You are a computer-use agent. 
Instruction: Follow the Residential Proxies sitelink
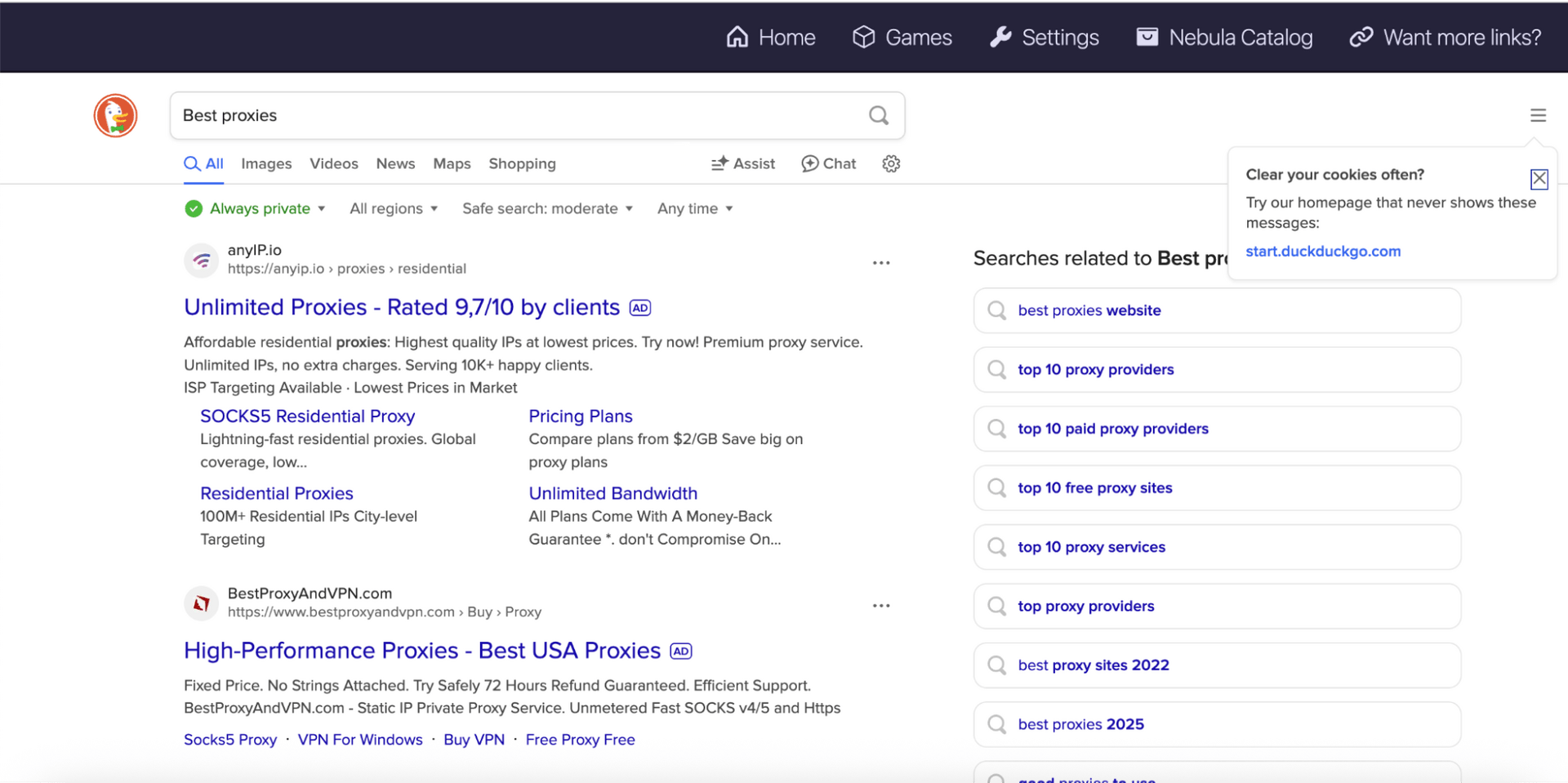[277, 493]
